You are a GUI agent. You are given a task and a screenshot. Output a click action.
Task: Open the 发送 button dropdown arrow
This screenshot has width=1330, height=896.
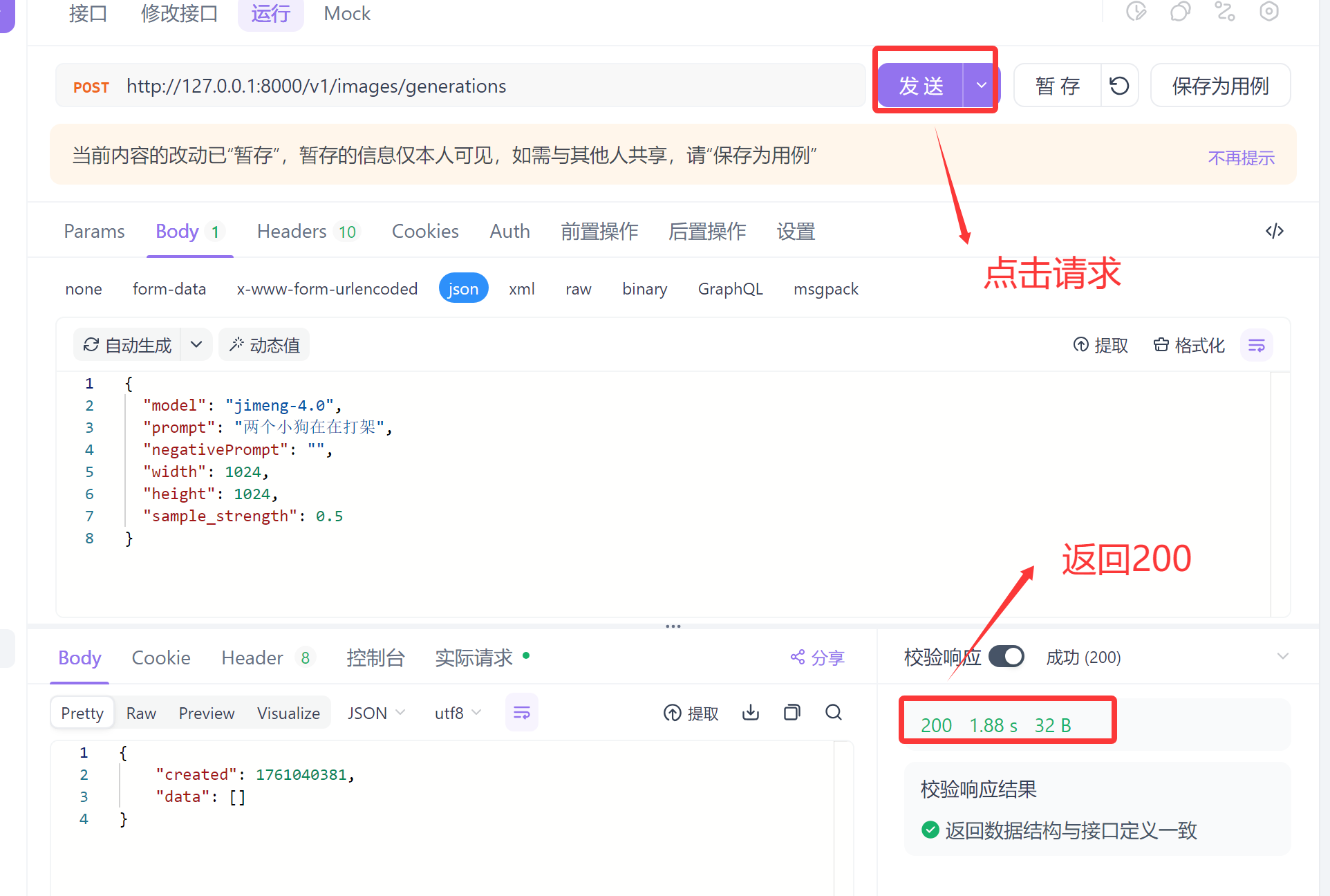click(x=981, y=86)
